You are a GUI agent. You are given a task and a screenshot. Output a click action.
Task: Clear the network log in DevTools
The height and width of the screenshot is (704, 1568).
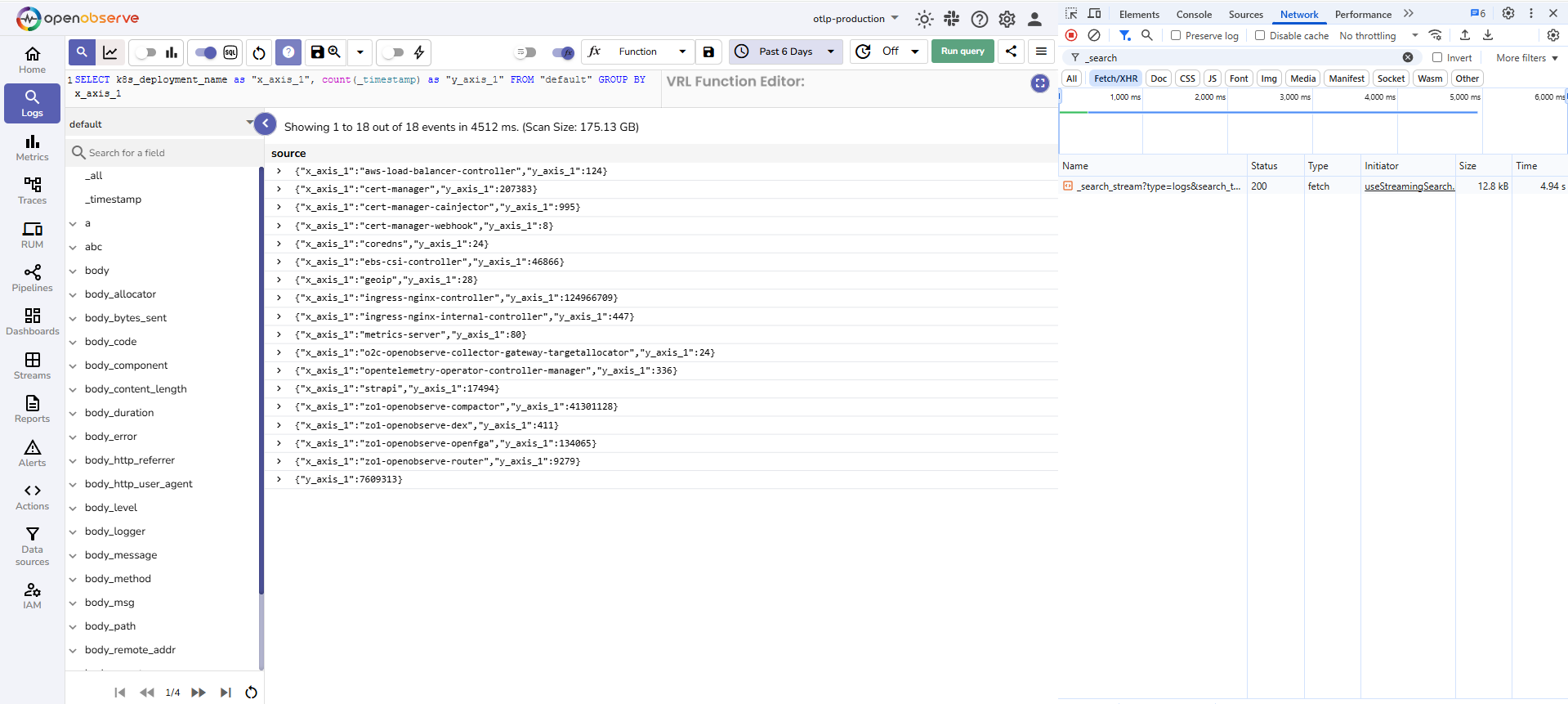(x=1094, y=35)
